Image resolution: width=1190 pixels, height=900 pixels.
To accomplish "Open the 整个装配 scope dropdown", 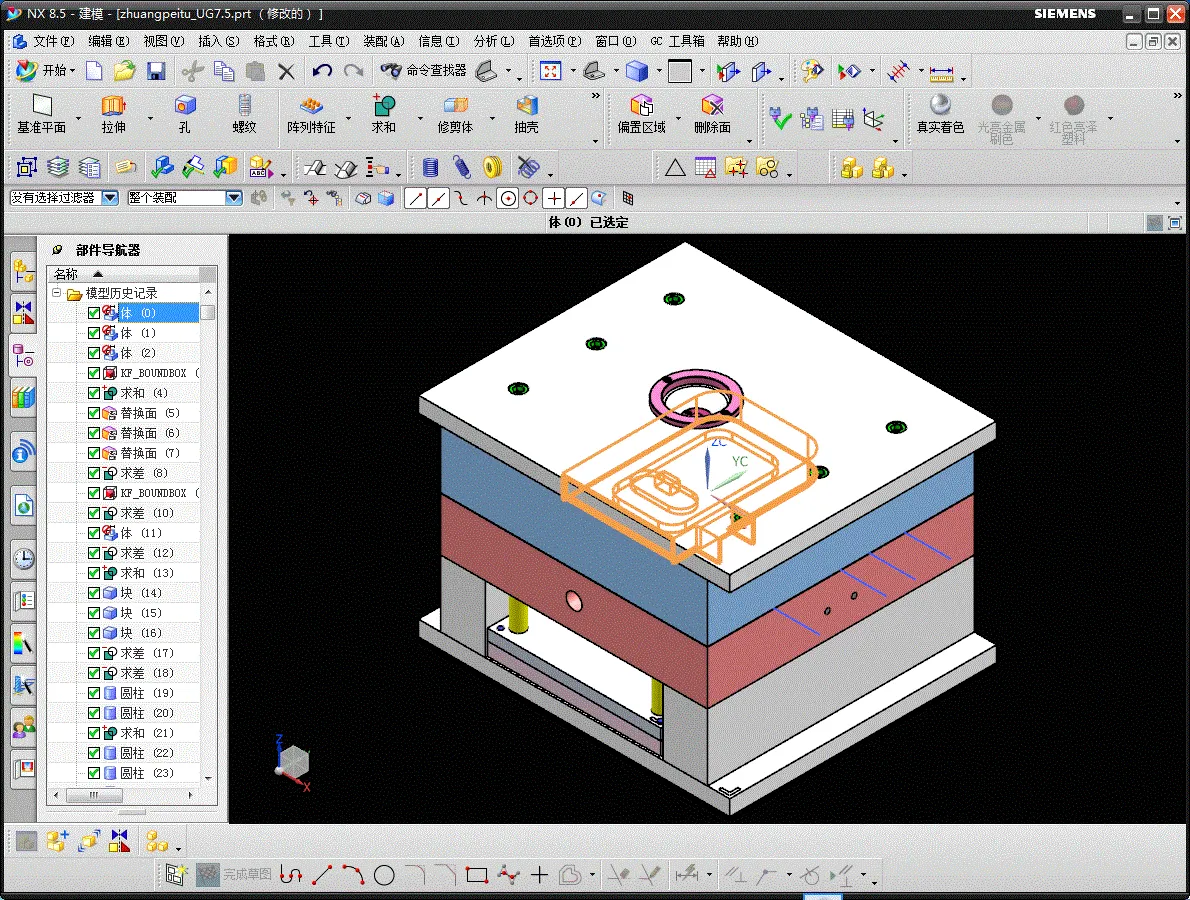I will click(234, 198).
